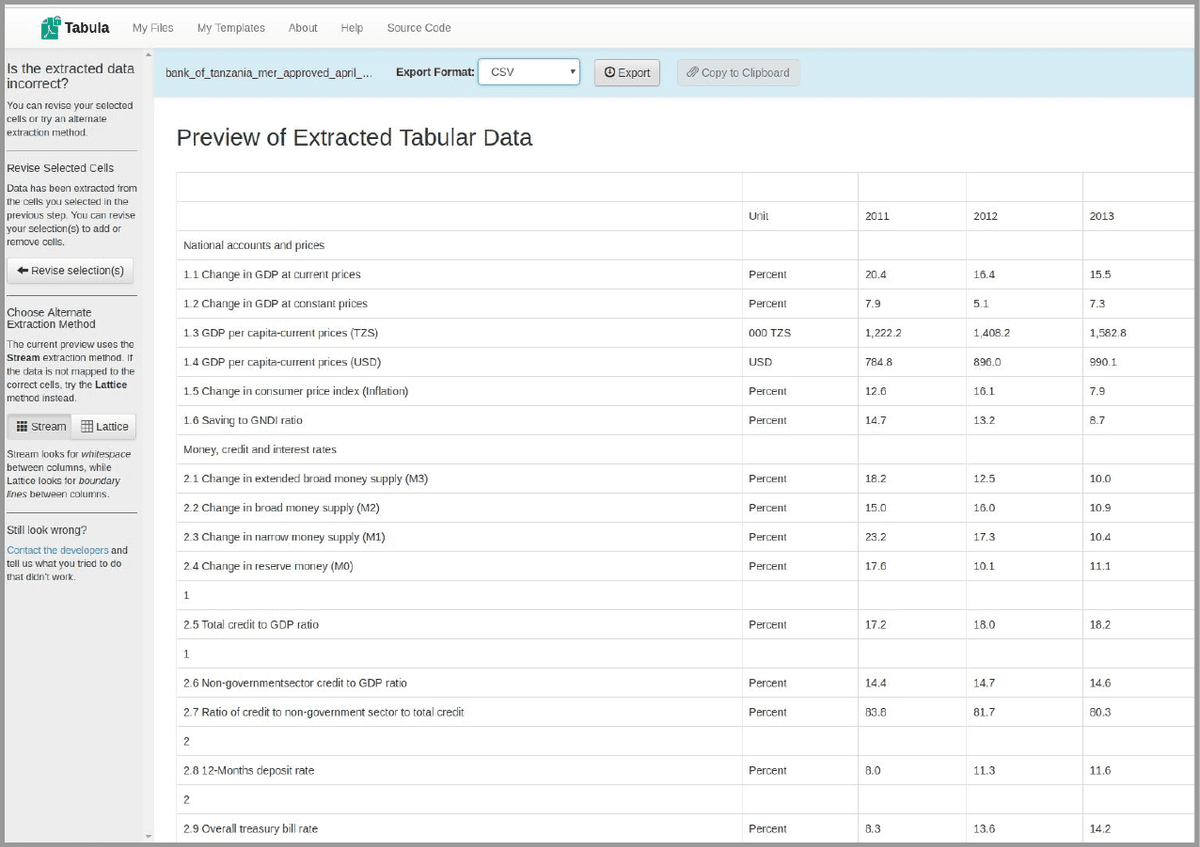
Task: Click the Revise selection(s) button
Action: 70,271
